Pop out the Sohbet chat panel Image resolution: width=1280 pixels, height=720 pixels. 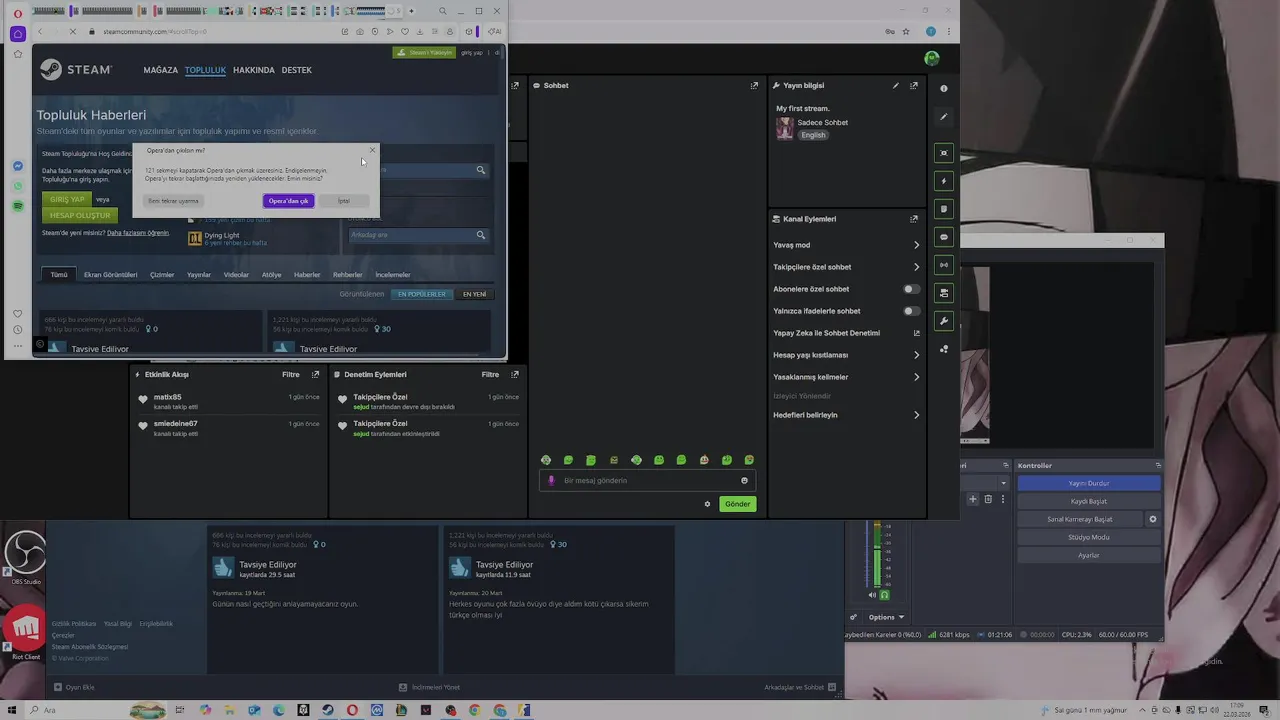(x=754, y=85)
